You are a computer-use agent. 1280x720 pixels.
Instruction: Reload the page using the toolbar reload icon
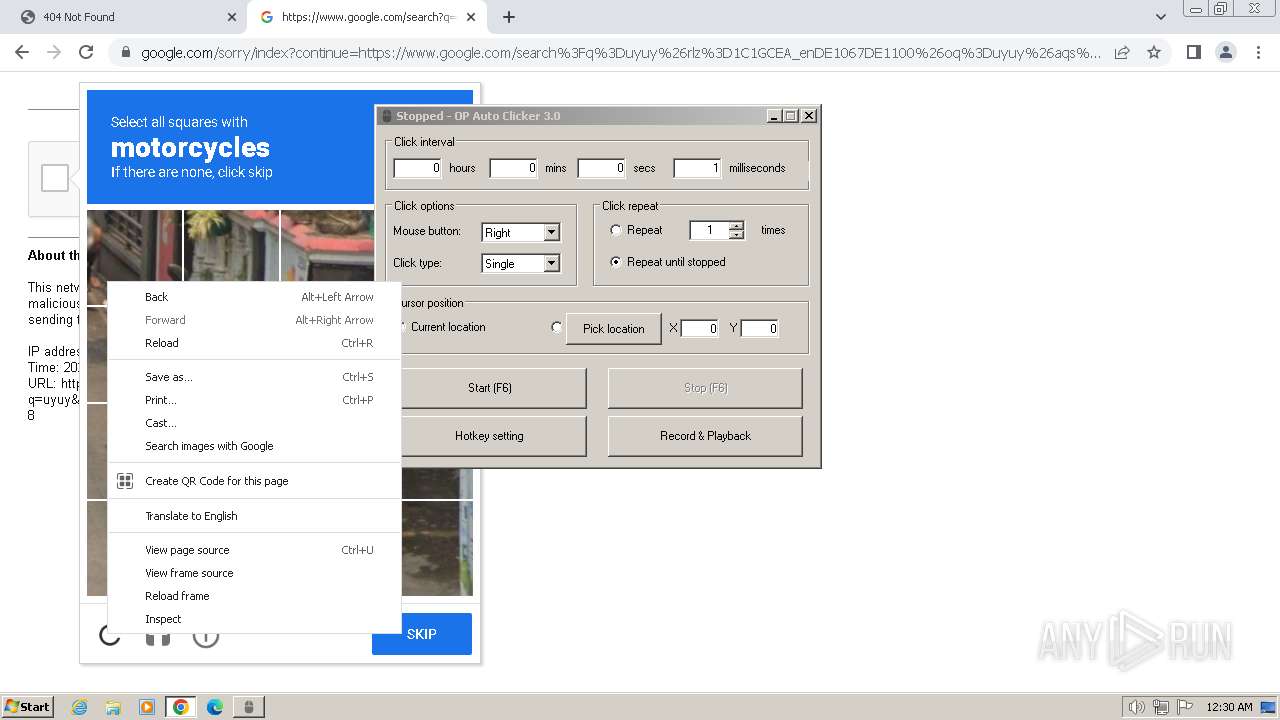[86, 52]
